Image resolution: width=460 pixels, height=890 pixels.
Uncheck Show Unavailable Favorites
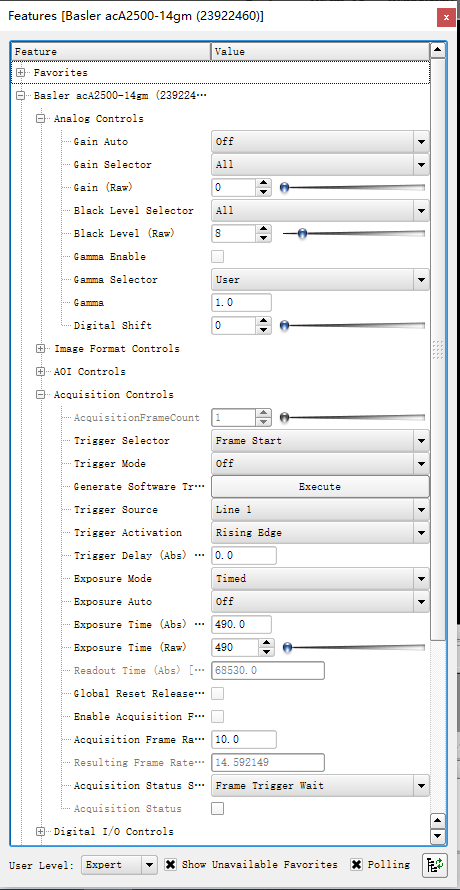coord(170,864)
